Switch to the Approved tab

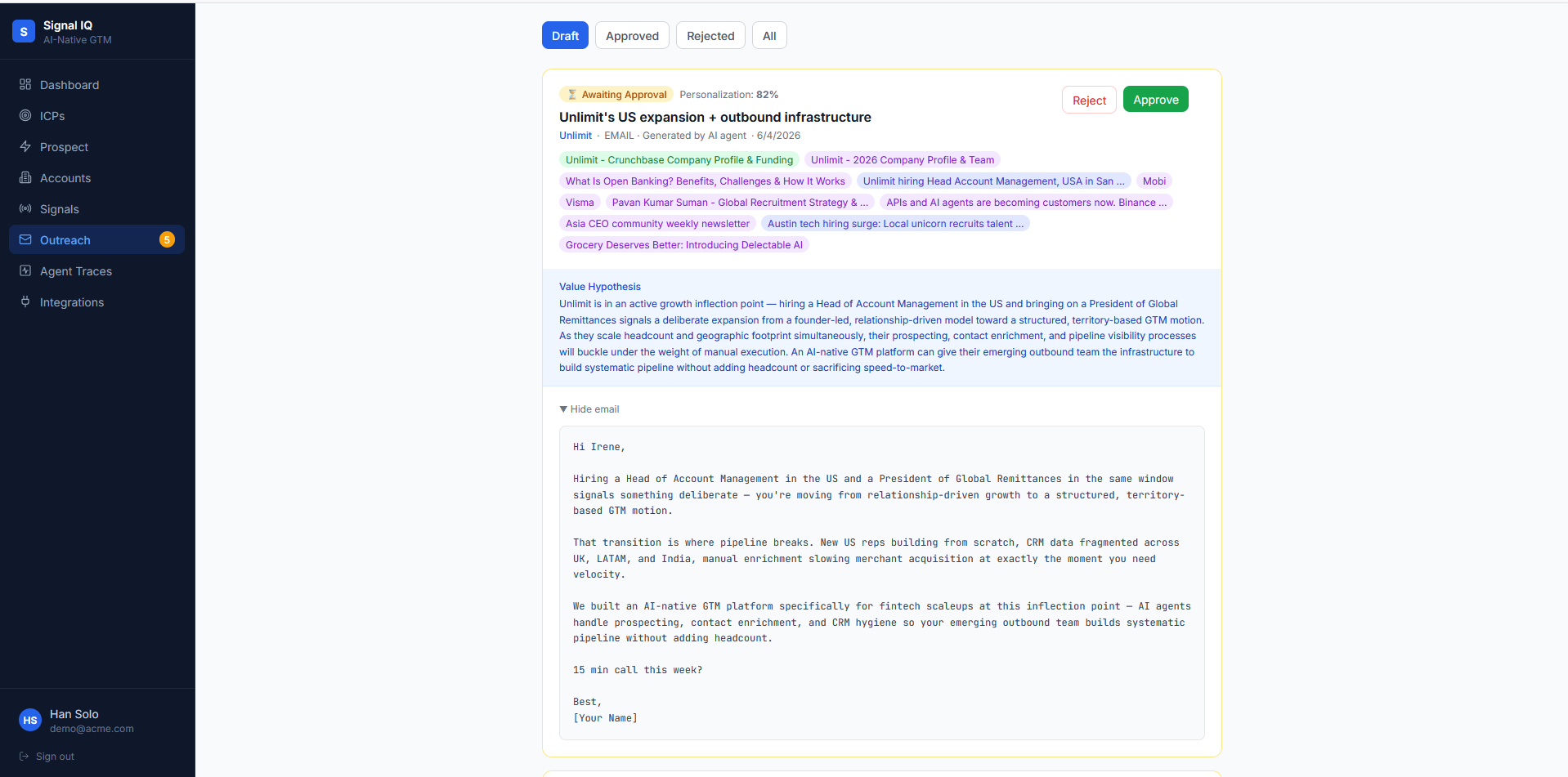point(632,36)
